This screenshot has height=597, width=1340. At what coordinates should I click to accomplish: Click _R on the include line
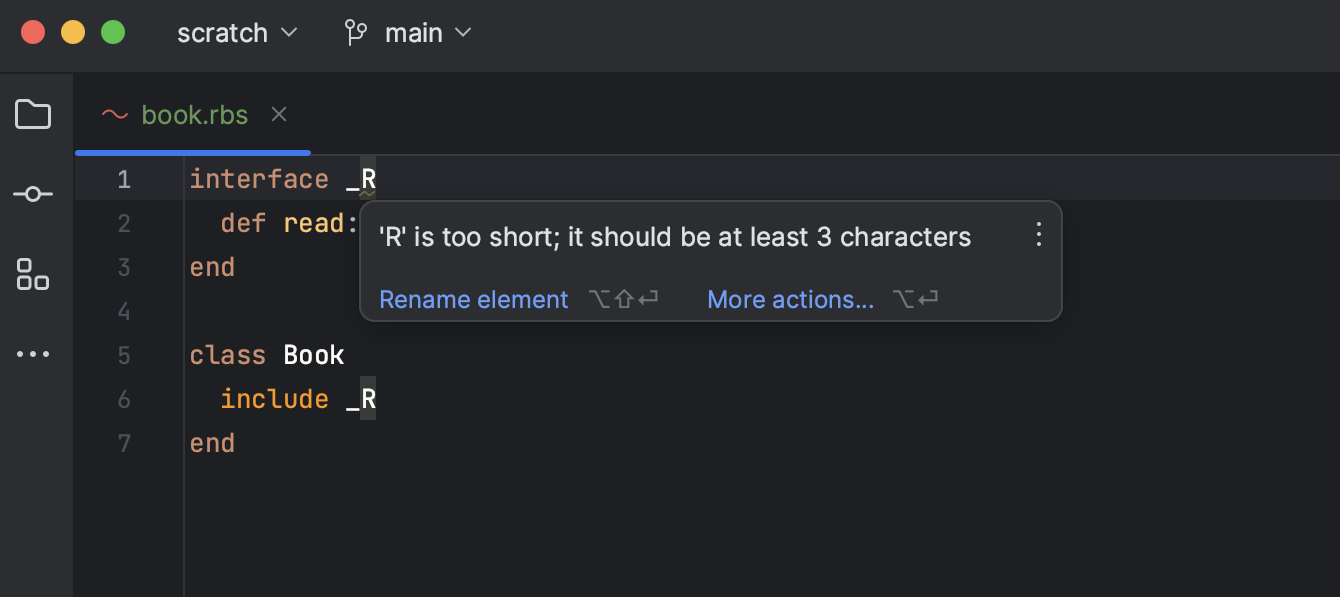point(361,399)
